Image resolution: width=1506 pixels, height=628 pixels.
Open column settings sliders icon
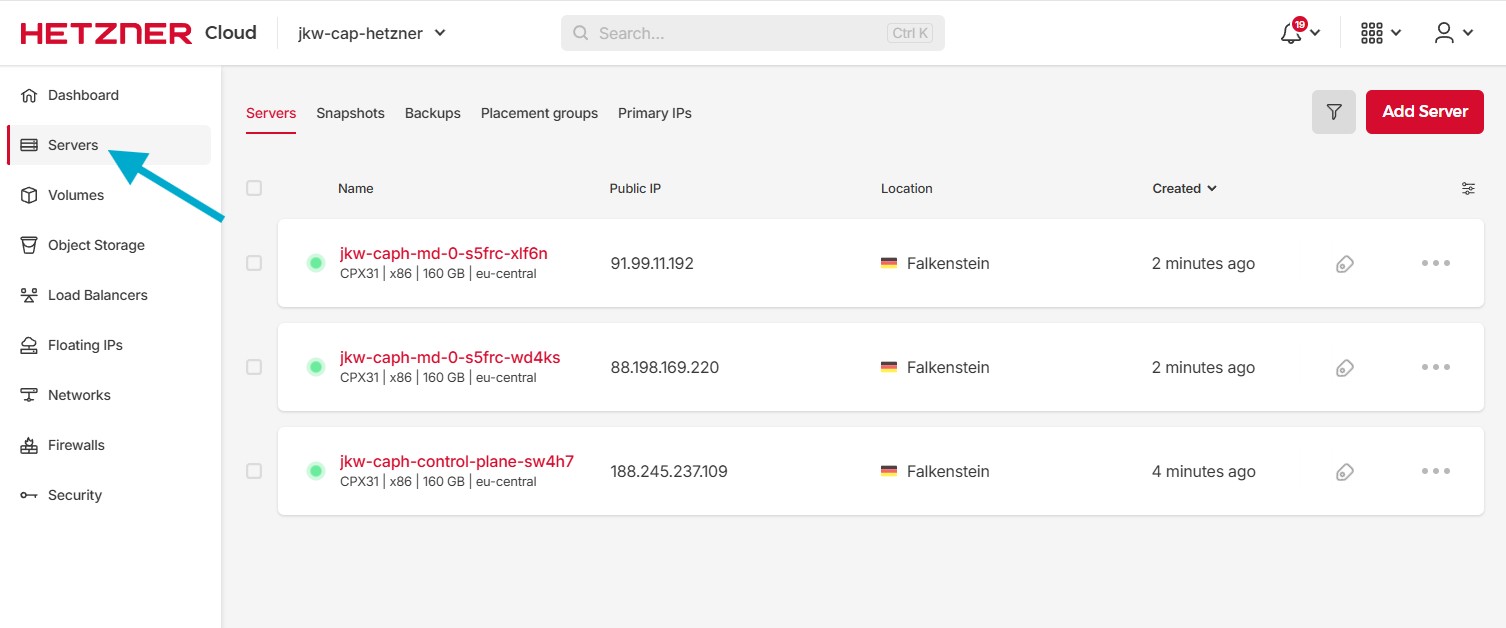[x=1468, y=188]
